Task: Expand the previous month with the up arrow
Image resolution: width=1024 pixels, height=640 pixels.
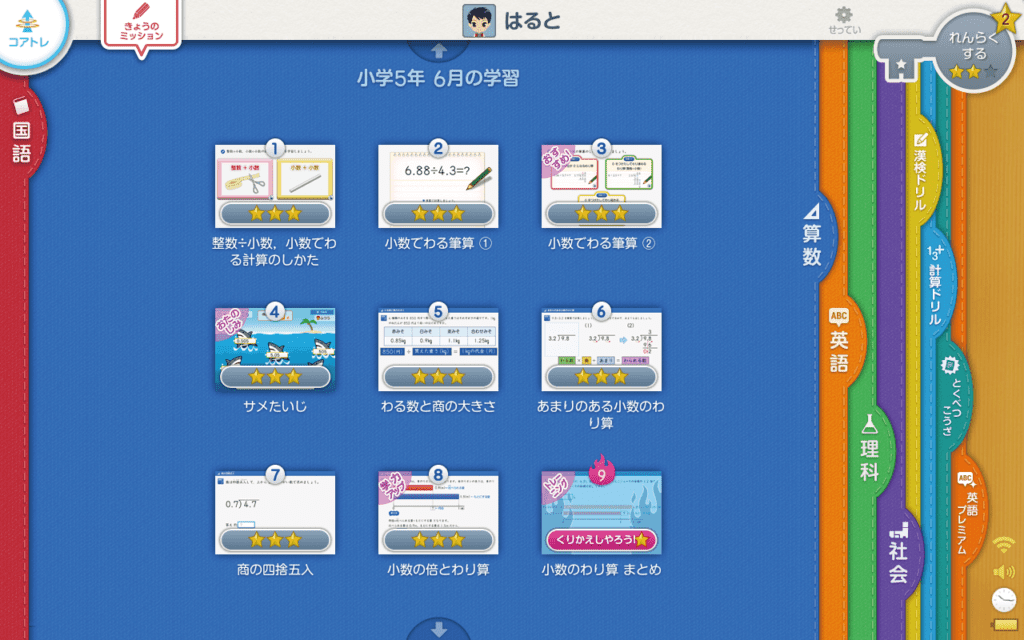Action: [x=437, y=48]
